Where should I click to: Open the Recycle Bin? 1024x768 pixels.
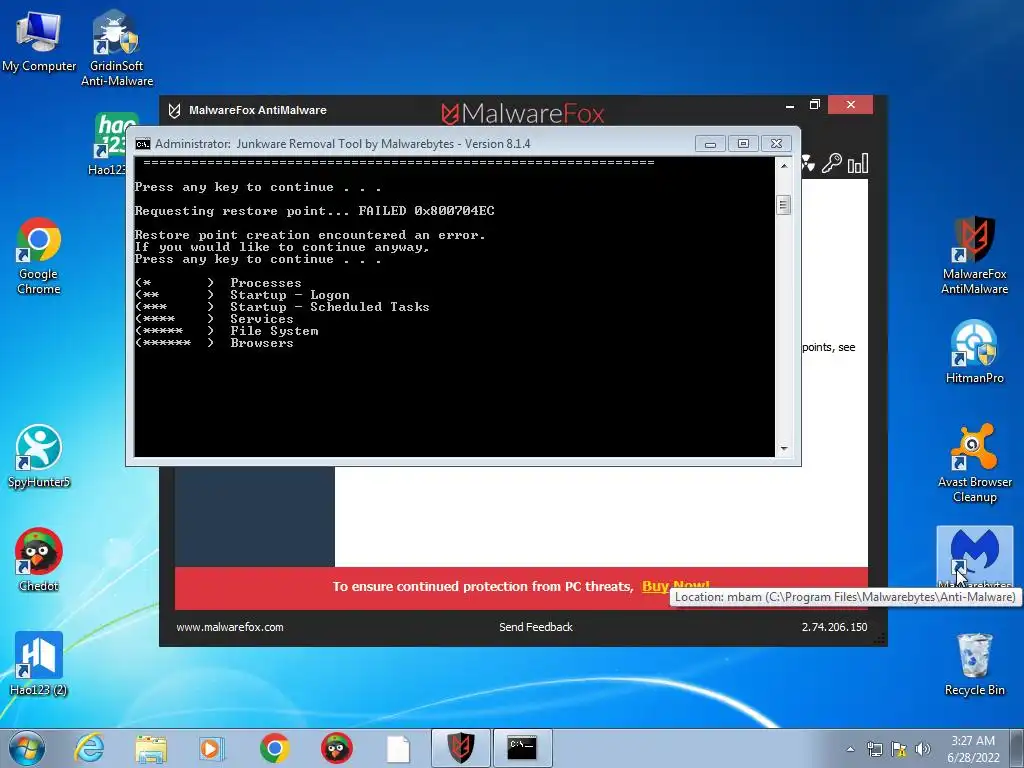pyautogui.click(x=974, y=664)
